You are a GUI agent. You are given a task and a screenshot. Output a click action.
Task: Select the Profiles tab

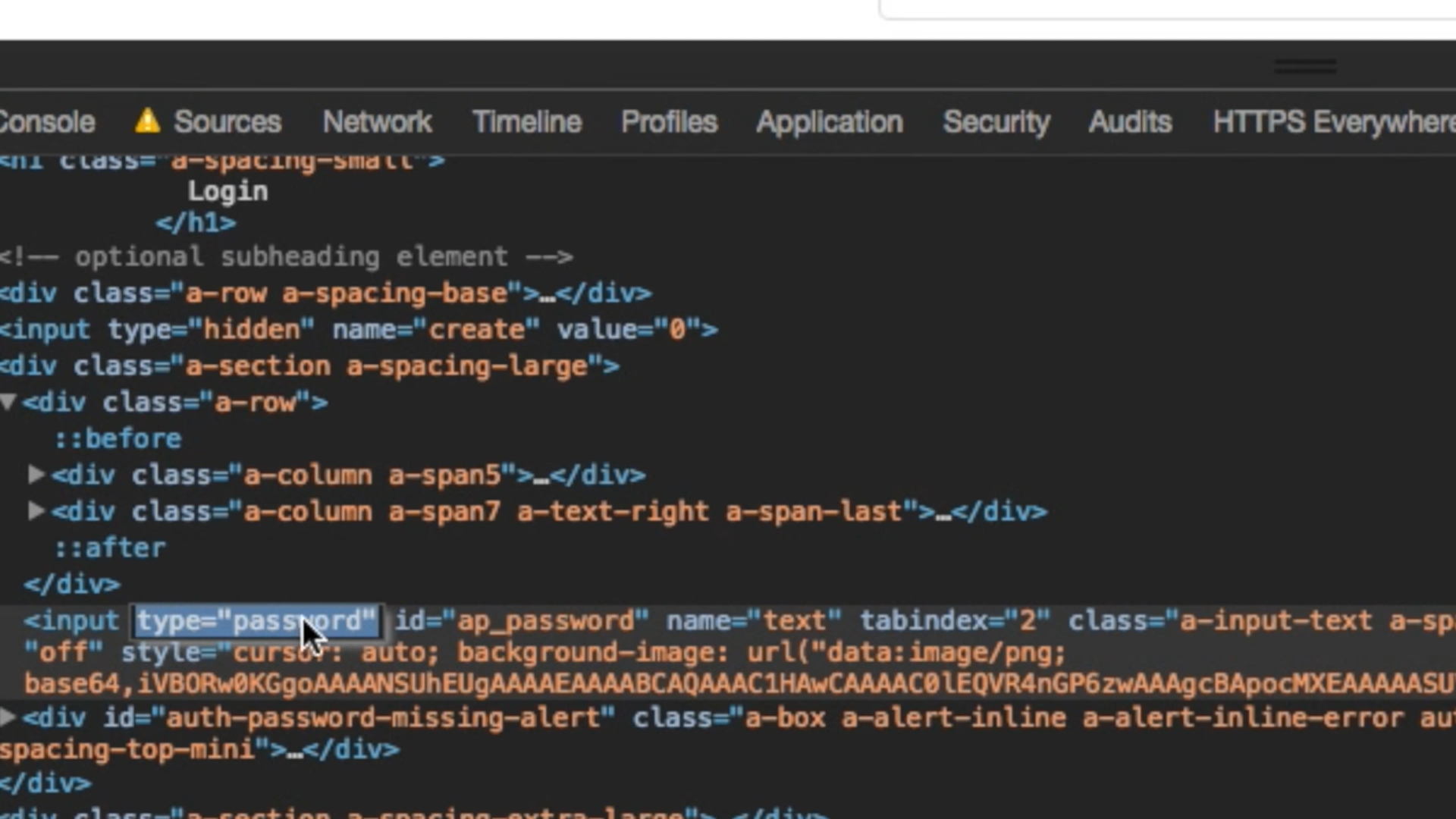click(669, 122)
